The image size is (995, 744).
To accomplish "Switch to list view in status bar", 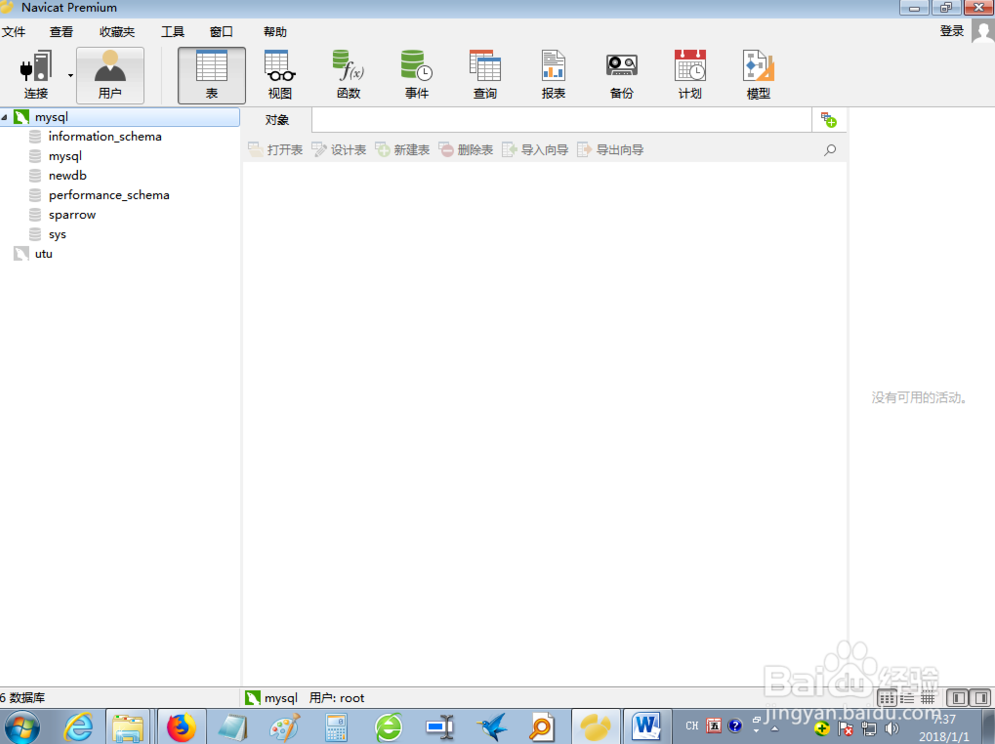I will [907, 698].
